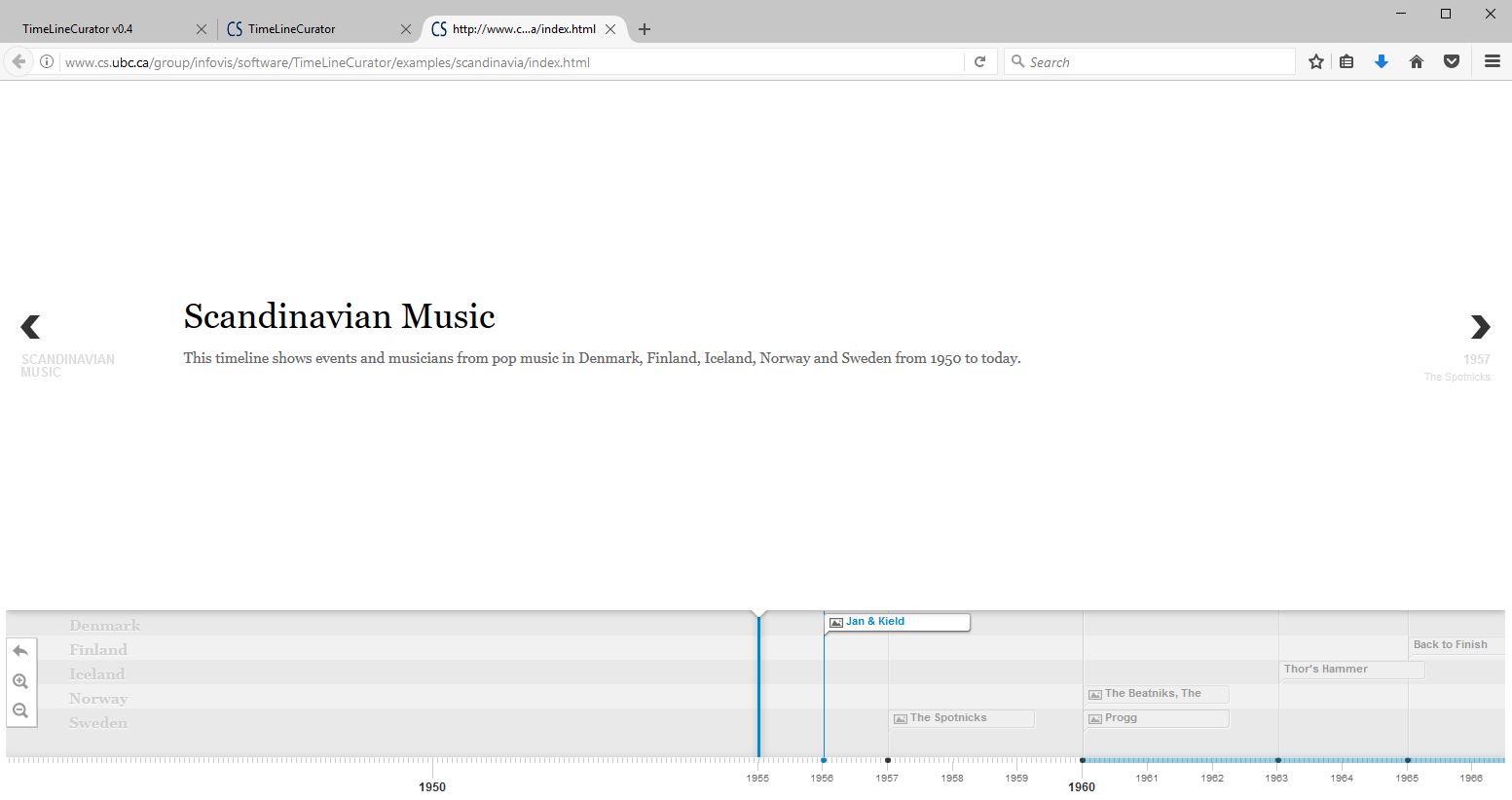Click the timeline zoom out icon
The height and width of the screenshot is (800, 1512).
point(20,711)
